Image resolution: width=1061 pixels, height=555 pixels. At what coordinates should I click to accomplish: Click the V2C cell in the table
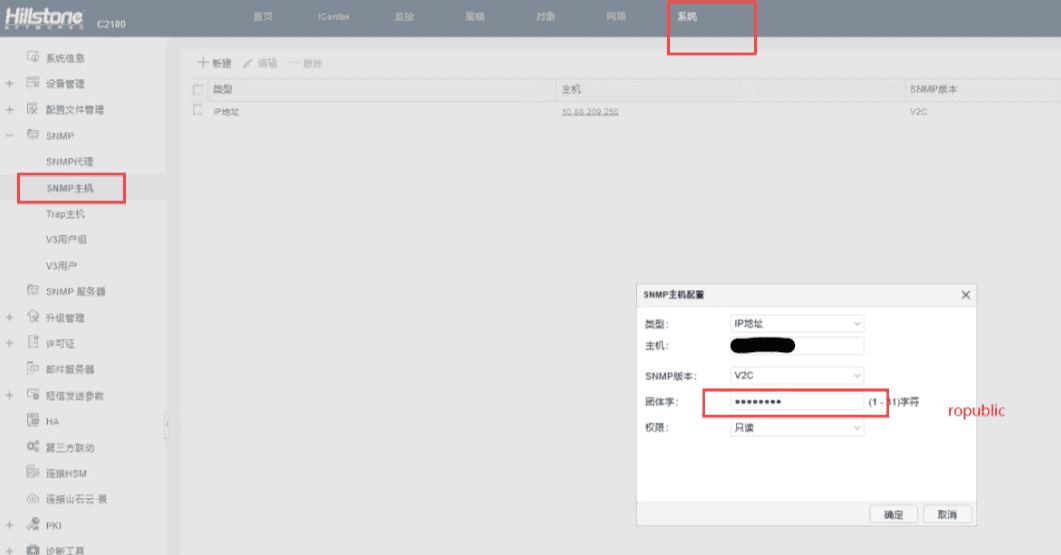click(x=918, y=112)
